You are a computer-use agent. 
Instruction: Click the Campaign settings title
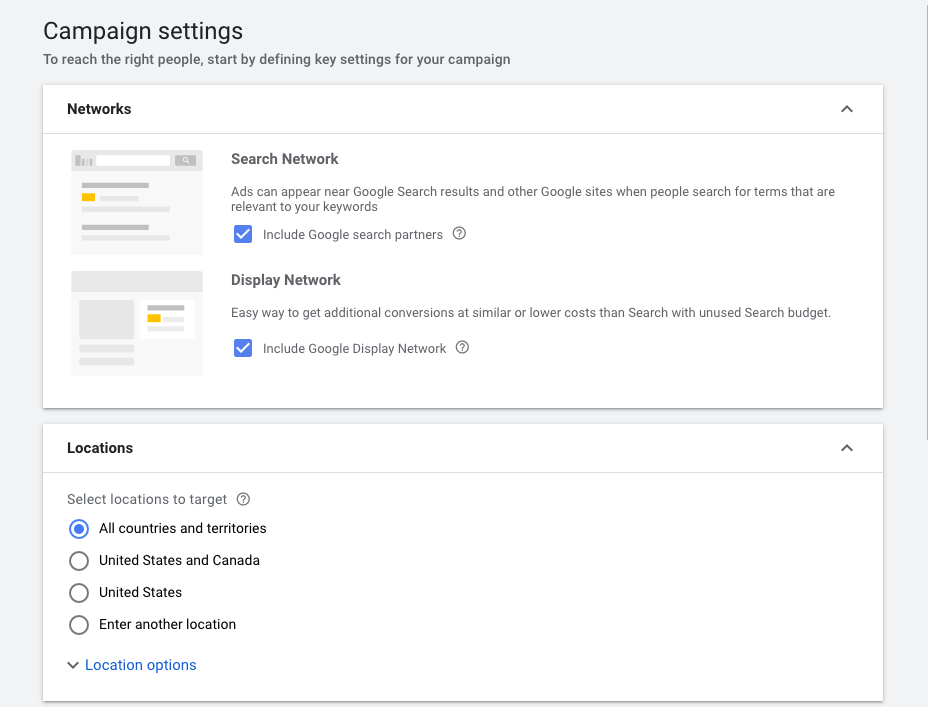coord(143,32)
